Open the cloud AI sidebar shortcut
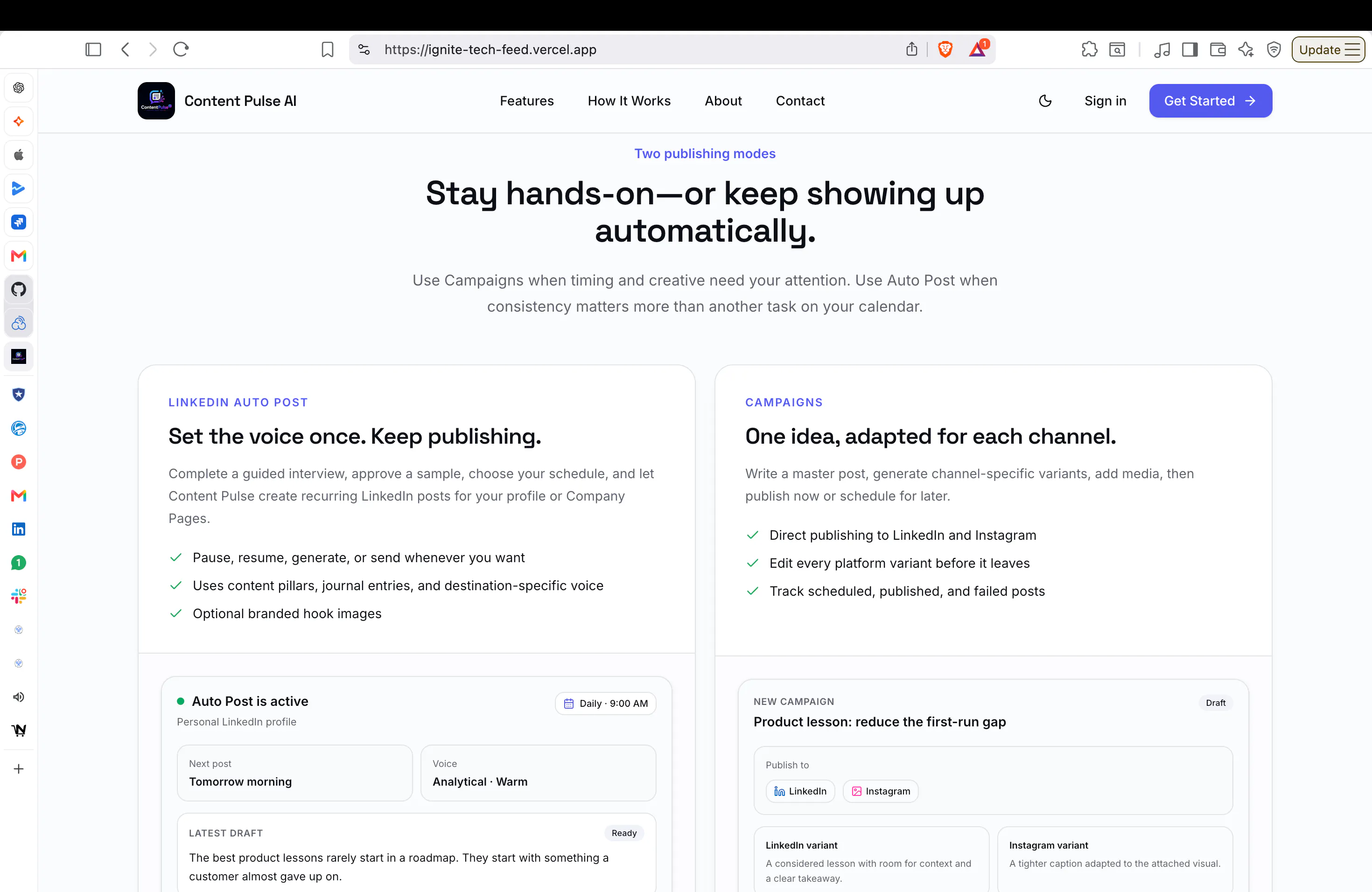The height and width of the screenshot is (892, 1372). tap(19, 323)
